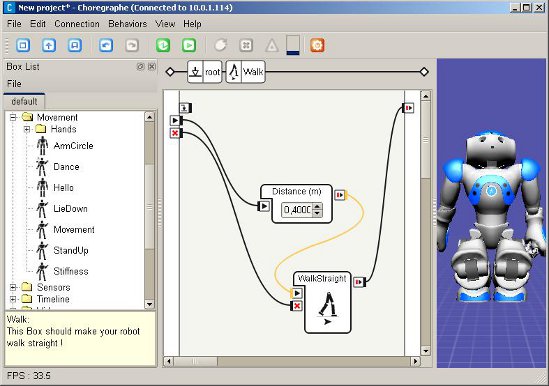Click the Timeline folder label
The image size is (549, 386).
pyautogui.click(x=53, y=299)
